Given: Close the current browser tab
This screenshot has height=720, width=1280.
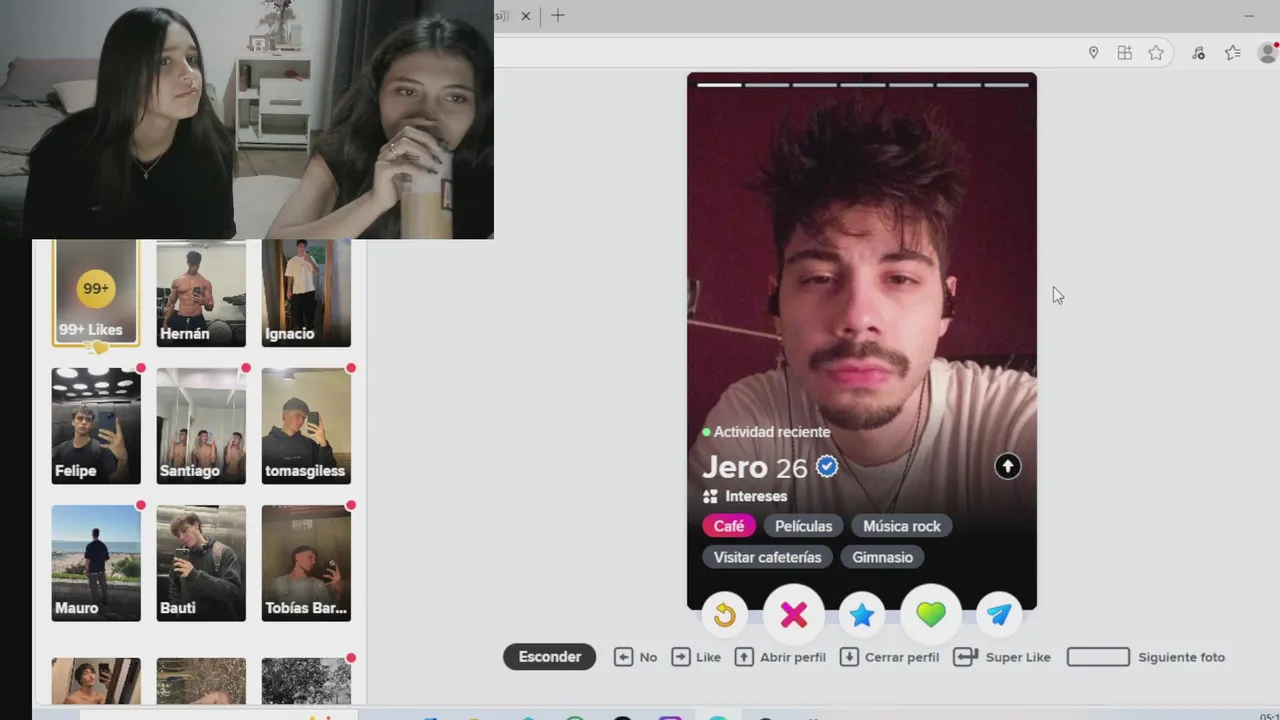Looking at the screenshot, I should pos(526,16).
